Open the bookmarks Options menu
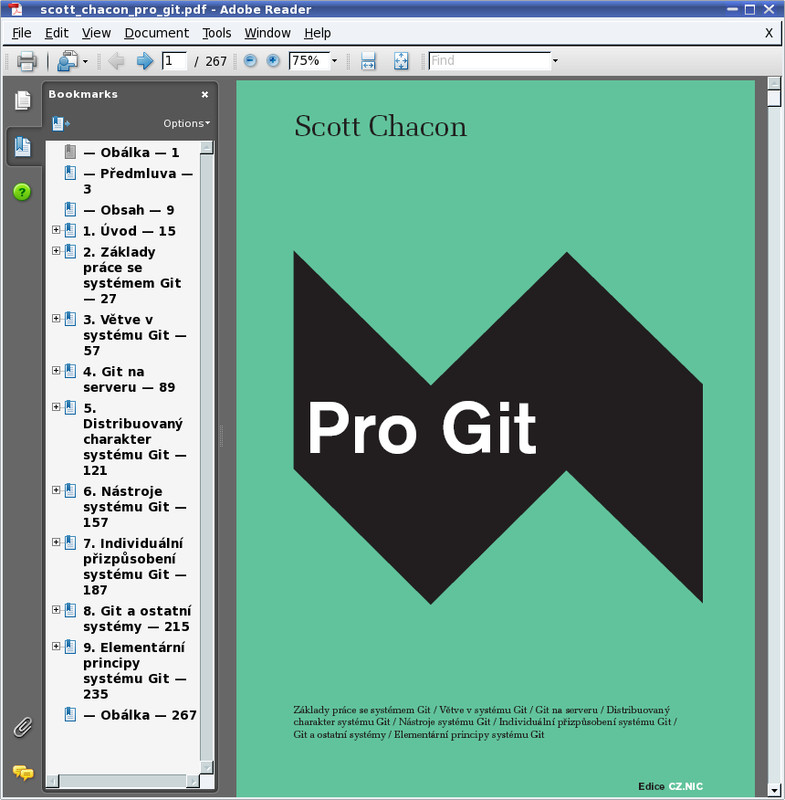Image resolution: width=785 pixels, height=800 pixels. (186, 123)
